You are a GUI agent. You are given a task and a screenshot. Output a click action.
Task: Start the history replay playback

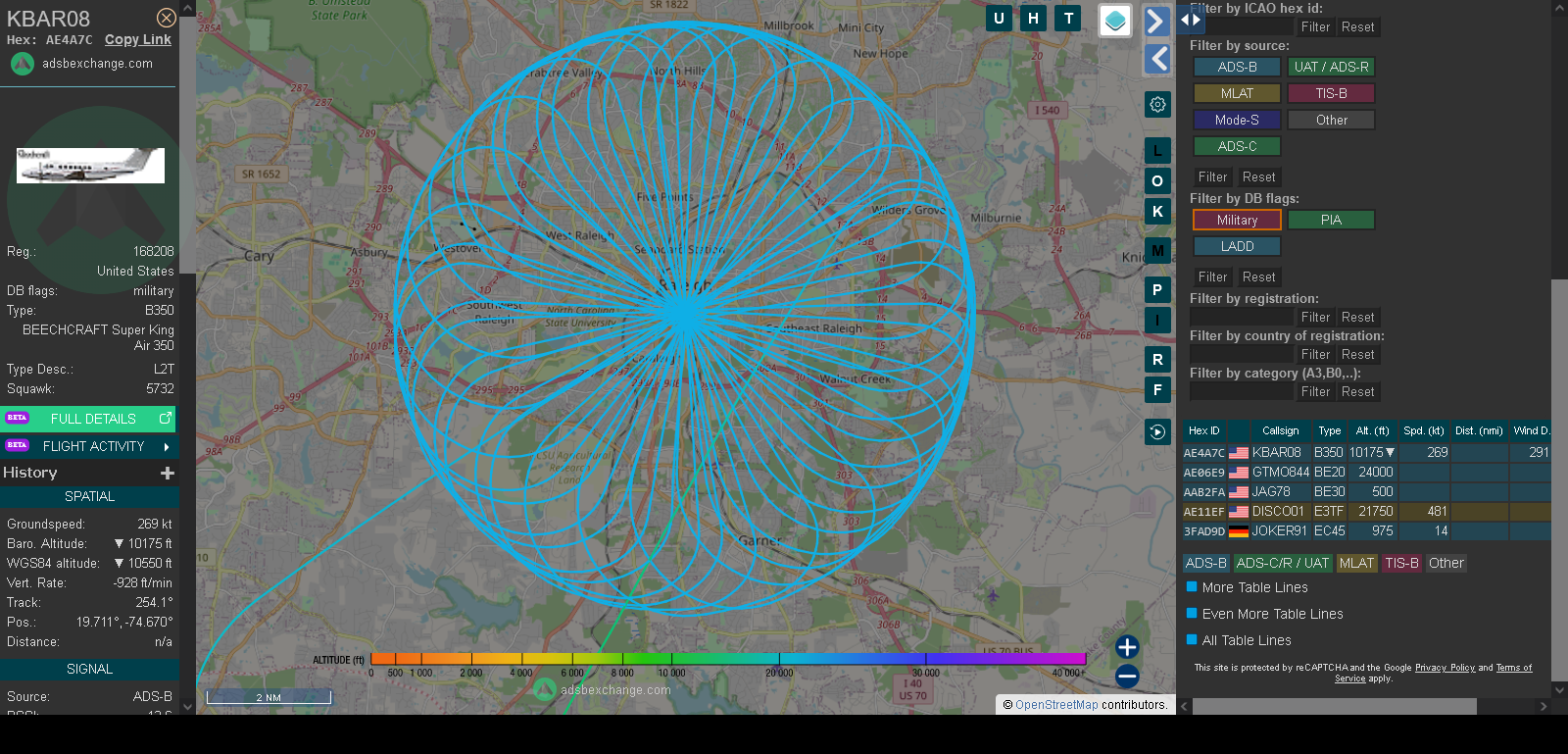coord(1157,432)
